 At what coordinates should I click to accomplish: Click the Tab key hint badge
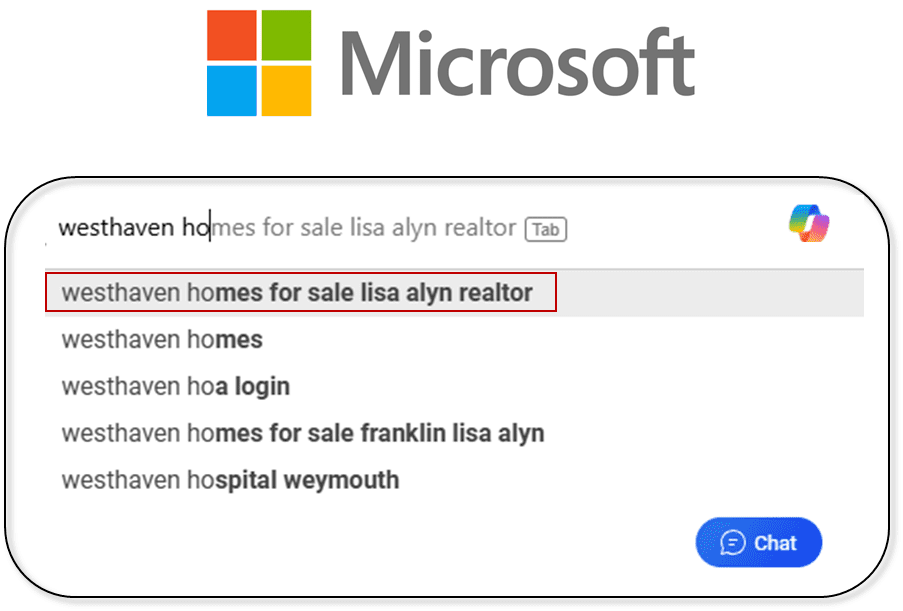545,229
